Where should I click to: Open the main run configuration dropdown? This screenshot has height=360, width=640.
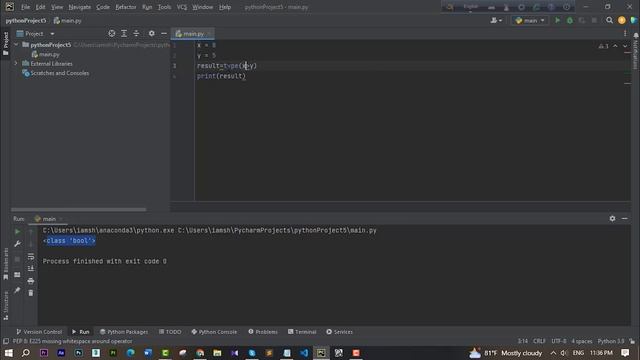[530, 20]
